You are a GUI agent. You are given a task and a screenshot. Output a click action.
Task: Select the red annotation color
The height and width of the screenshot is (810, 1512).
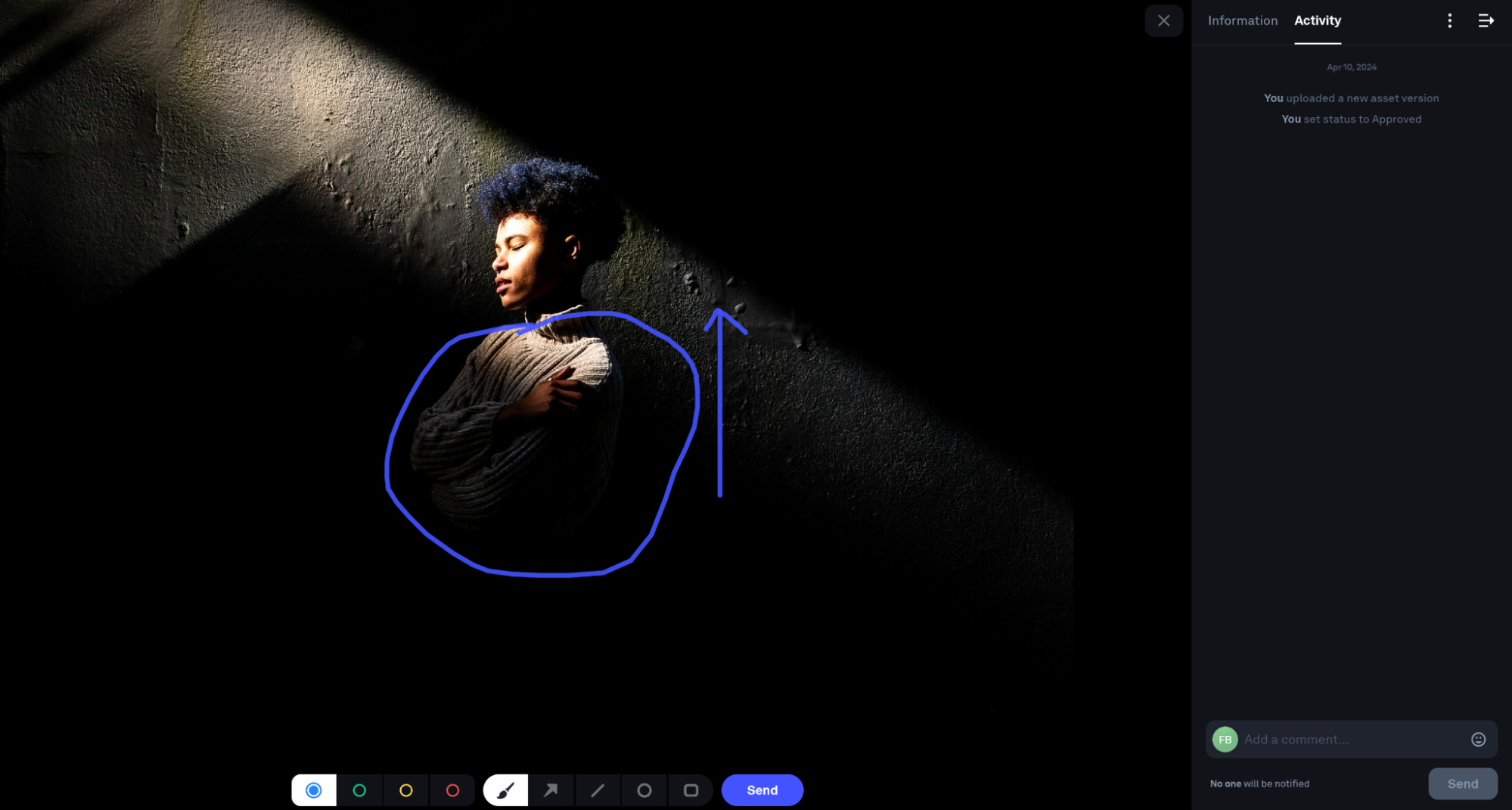452,790
